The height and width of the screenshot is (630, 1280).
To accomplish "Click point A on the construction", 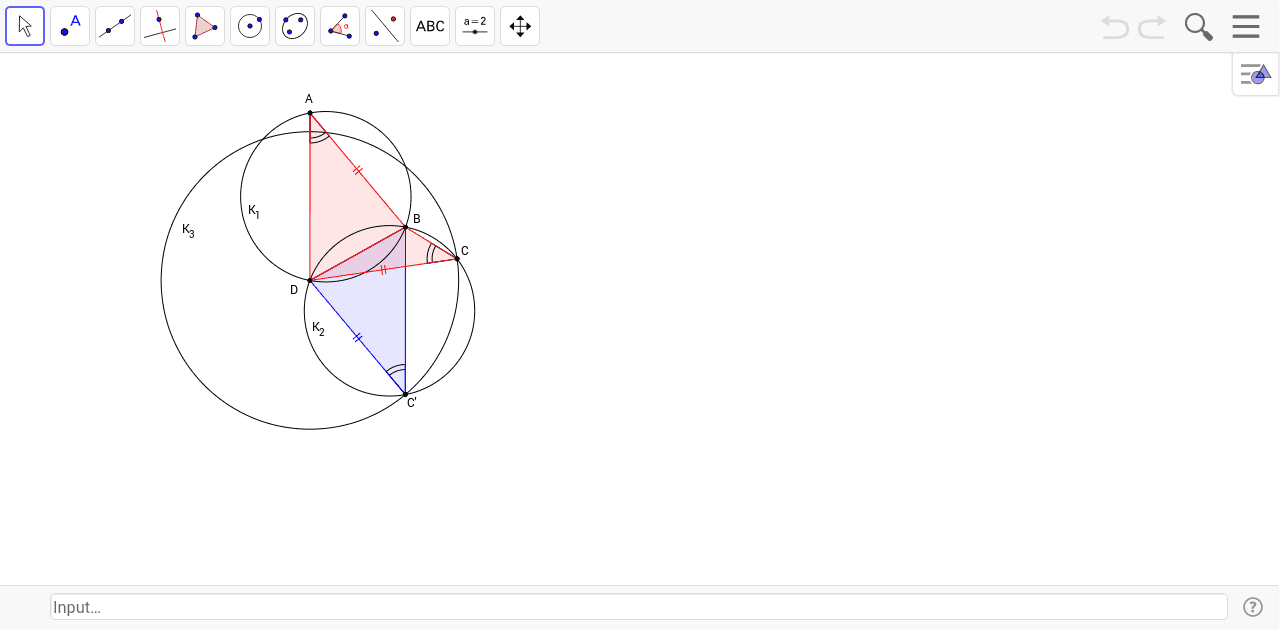I will coord(310,113).
